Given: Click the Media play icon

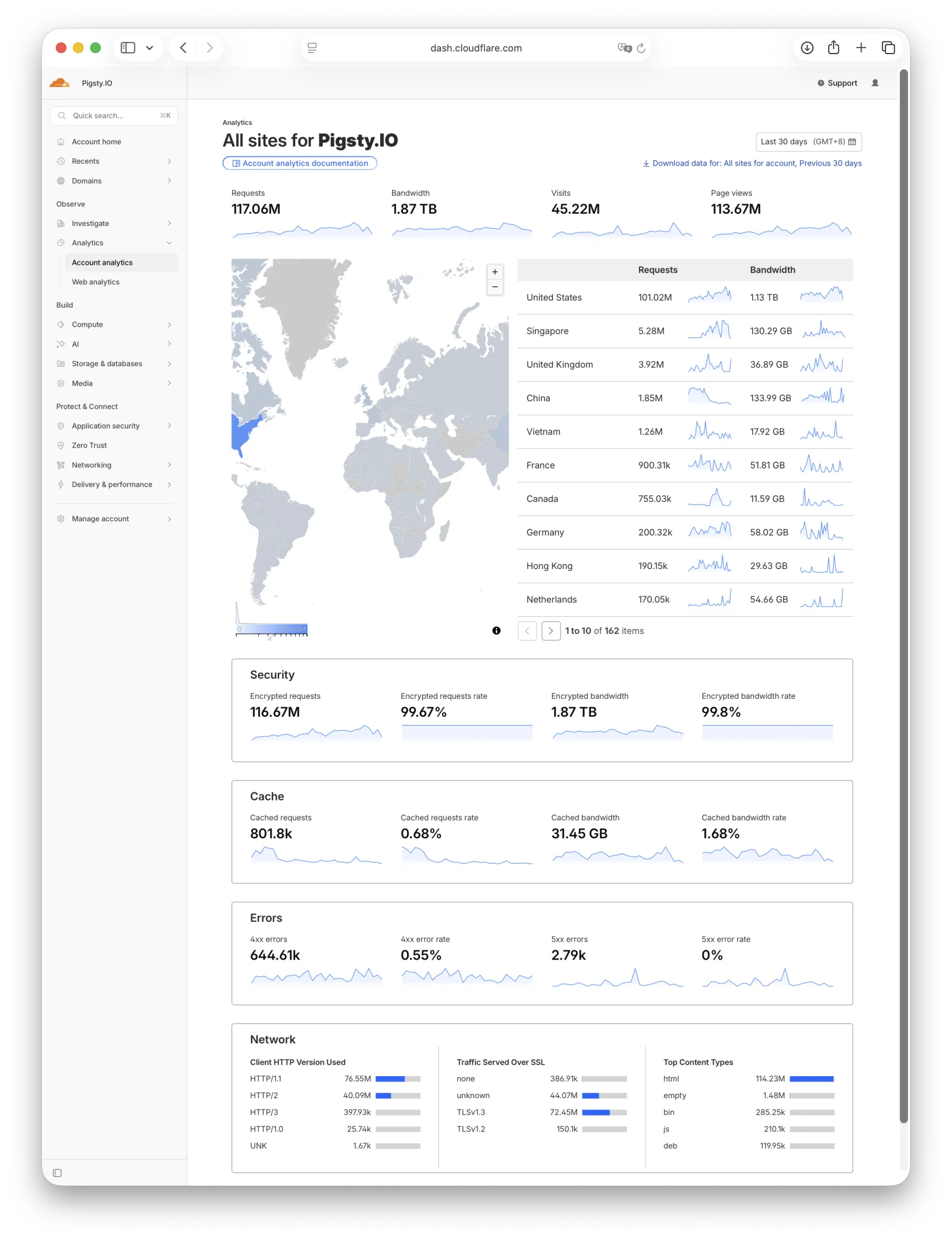Looking at the screenshot, I should [x=61, y=383].
